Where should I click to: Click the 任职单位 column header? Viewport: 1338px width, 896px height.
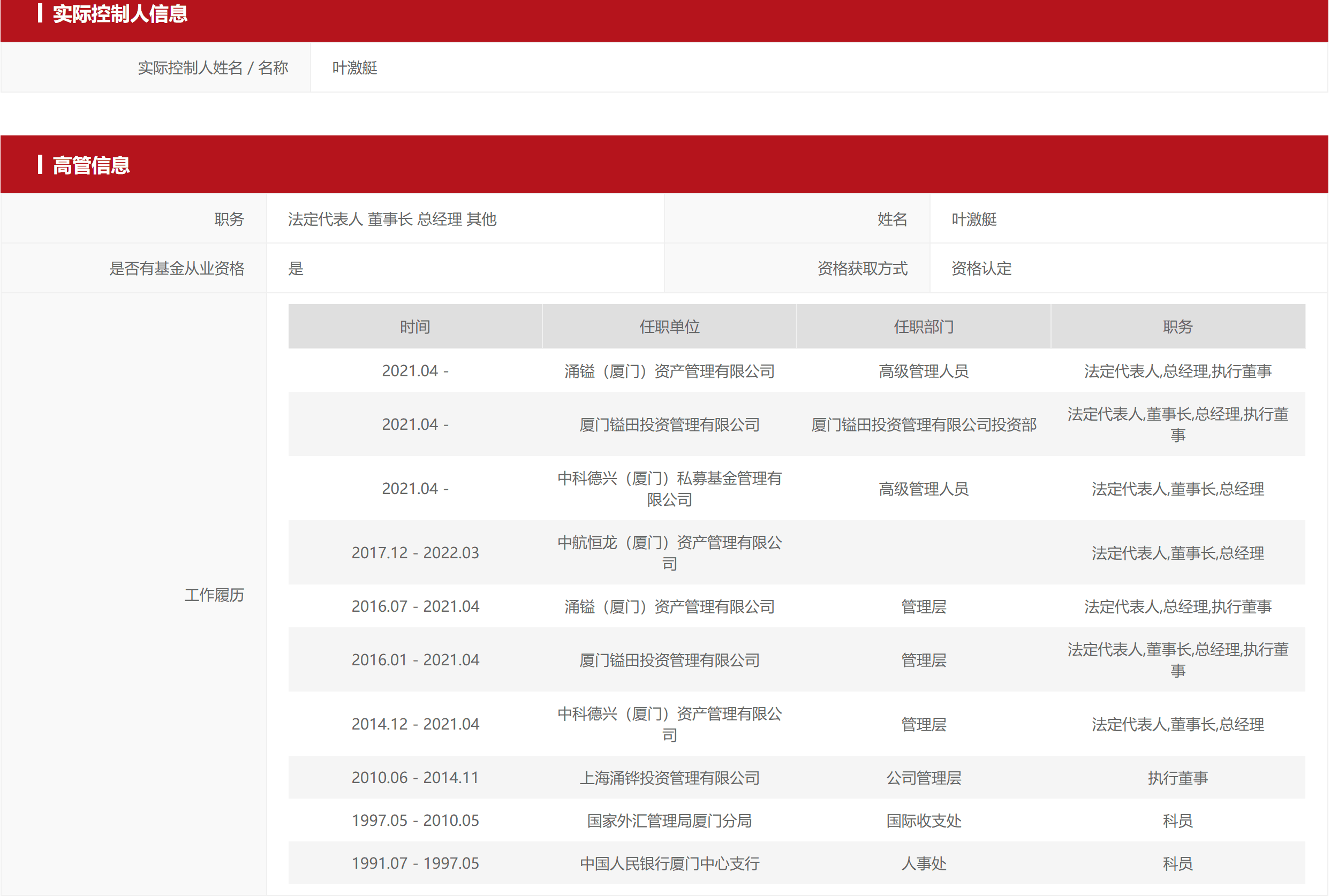point(670,327)
